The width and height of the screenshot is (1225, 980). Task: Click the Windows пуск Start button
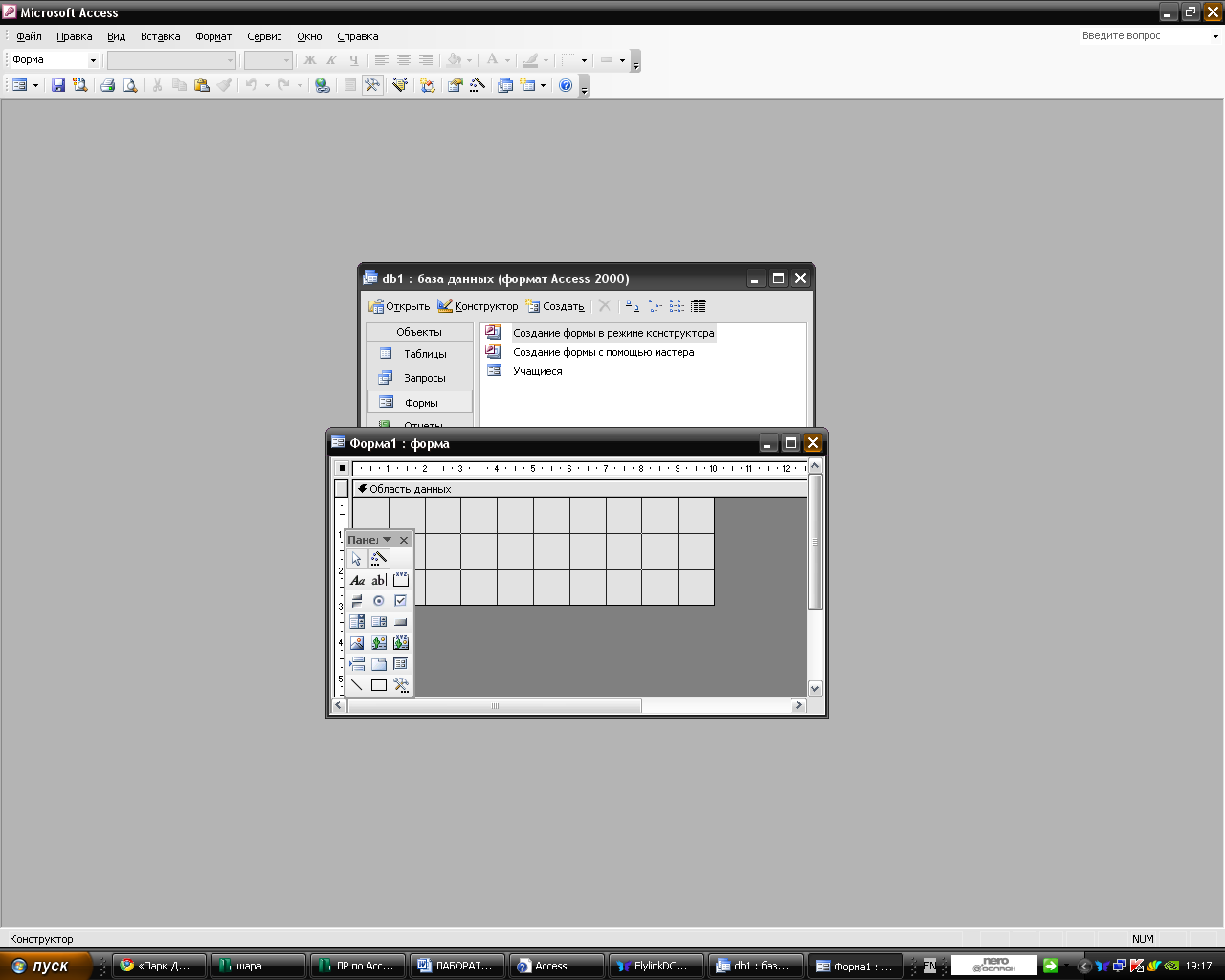[46, 966]
